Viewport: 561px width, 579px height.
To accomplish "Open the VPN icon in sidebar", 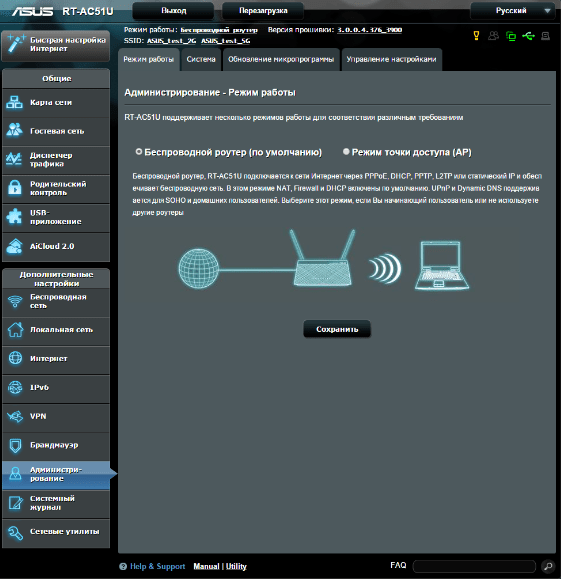I will [15, 417].
